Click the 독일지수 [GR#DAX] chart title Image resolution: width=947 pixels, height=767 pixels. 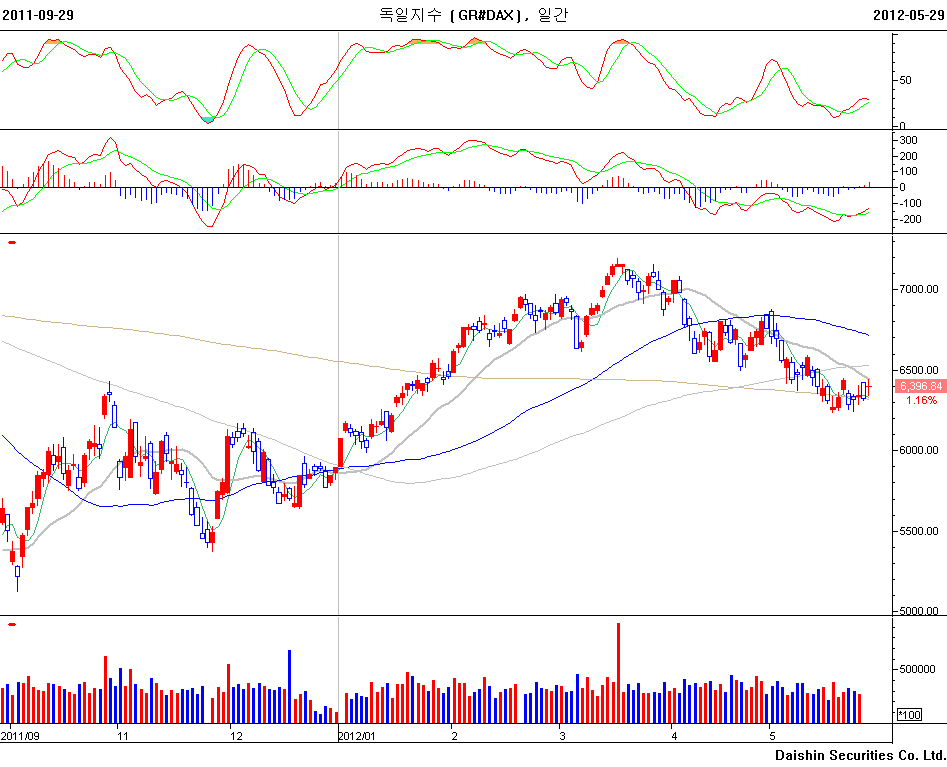[x=472, y=15]
